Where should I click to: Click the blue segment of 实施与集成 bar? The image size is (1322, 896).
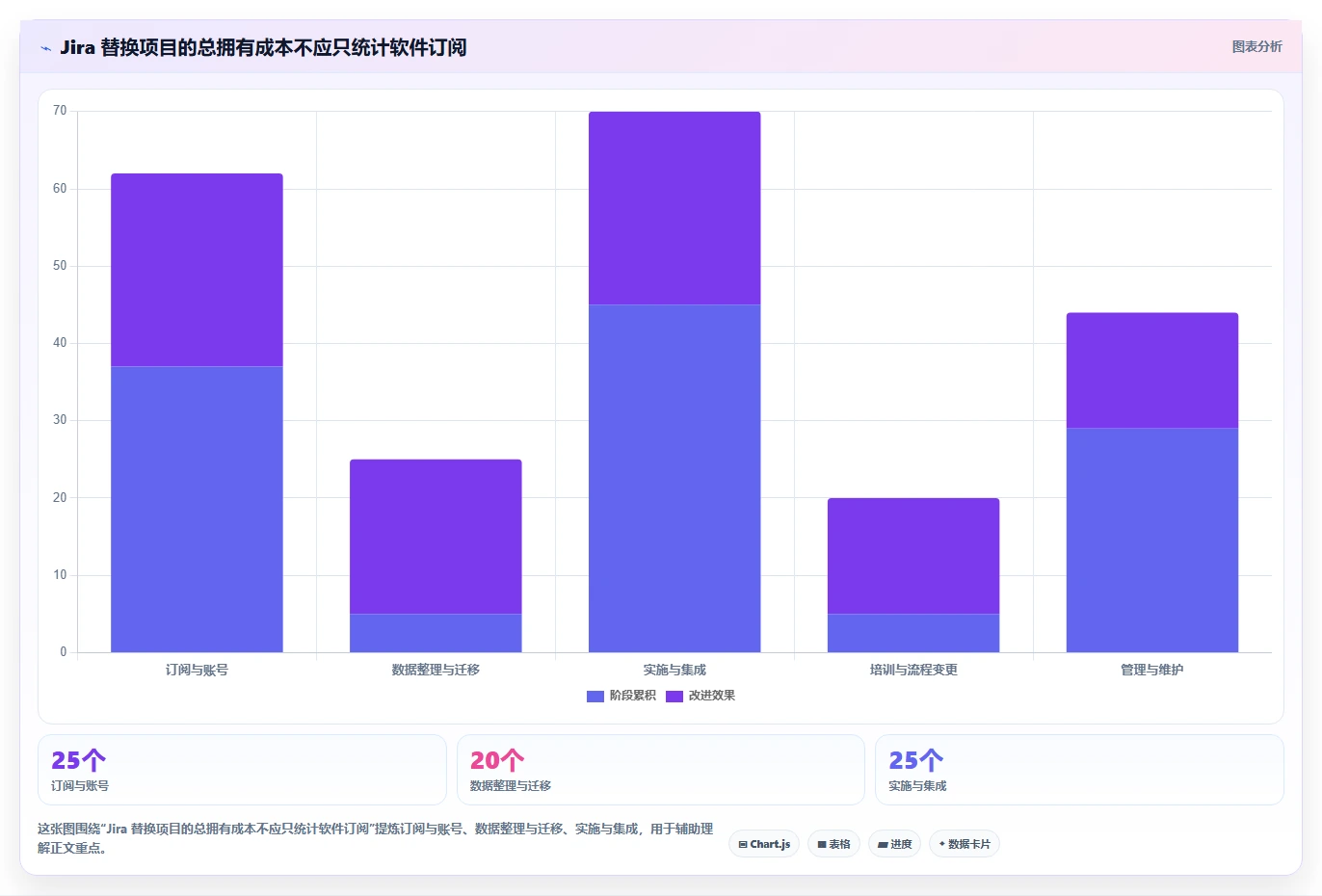pos(674,479)
